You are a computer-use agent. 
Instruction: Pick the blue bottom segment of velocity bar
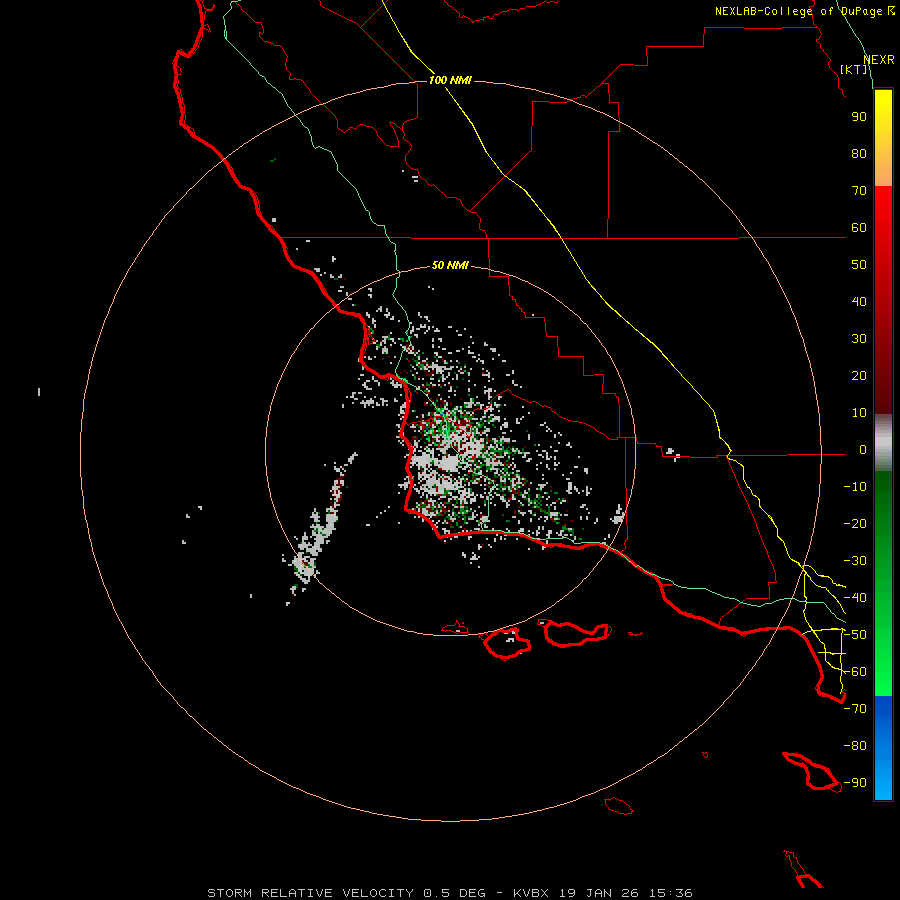point(883,748)
